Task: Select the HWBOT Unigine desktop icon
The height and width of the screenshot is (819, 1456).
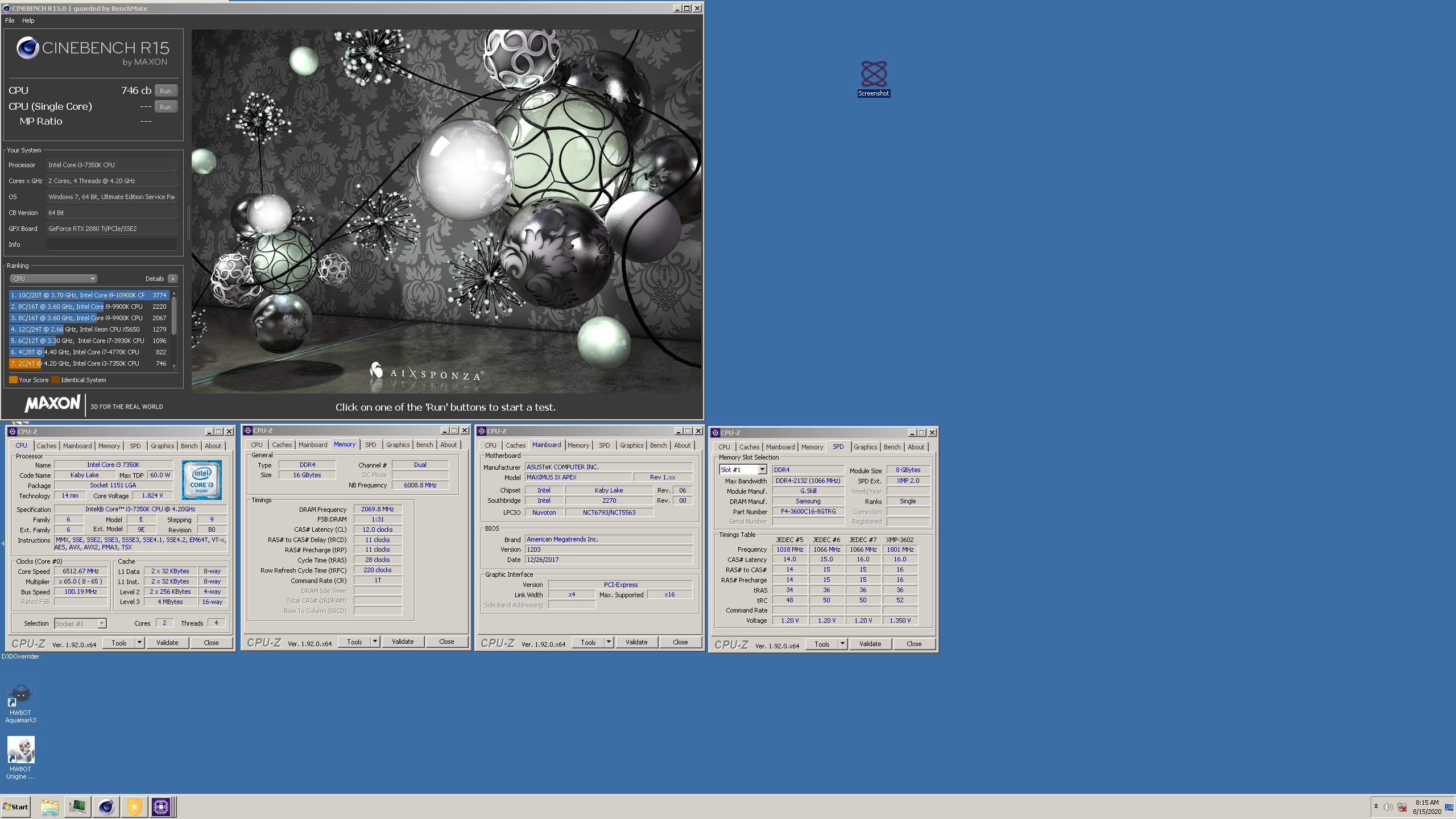Action: (x=20, y=758)
